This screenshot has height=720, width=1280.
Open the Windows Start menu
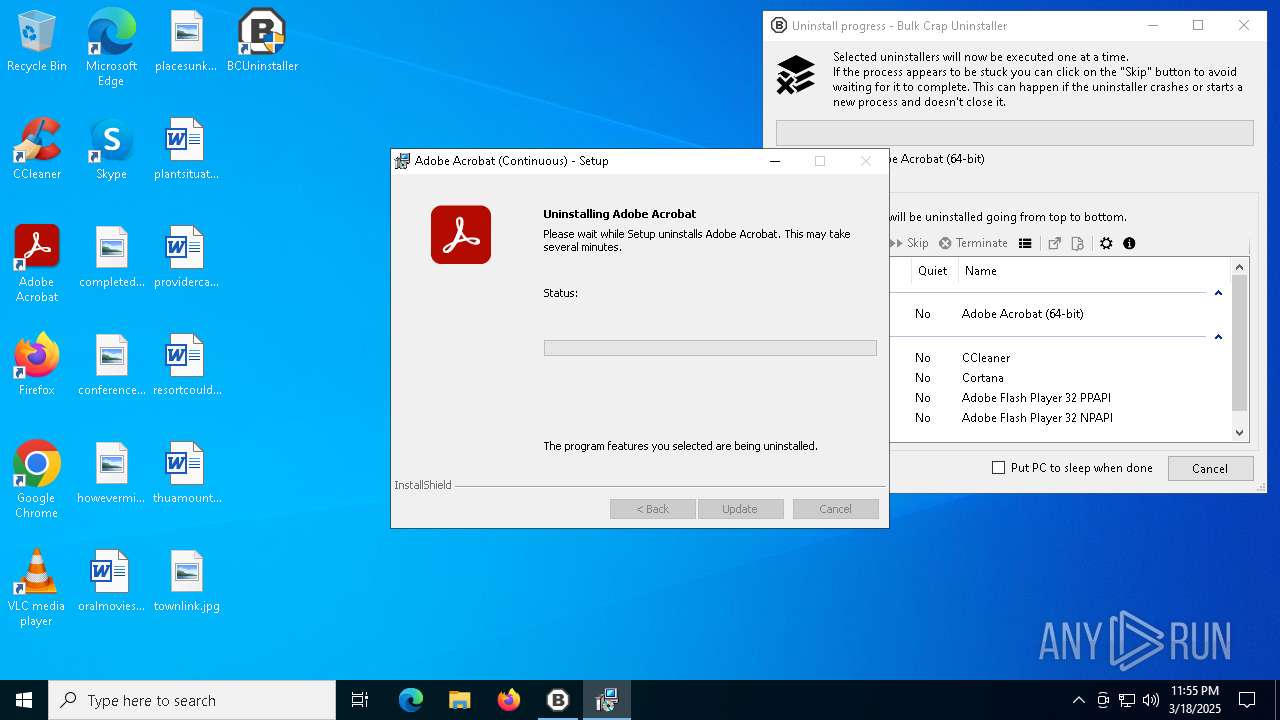[x=24, y=700]
